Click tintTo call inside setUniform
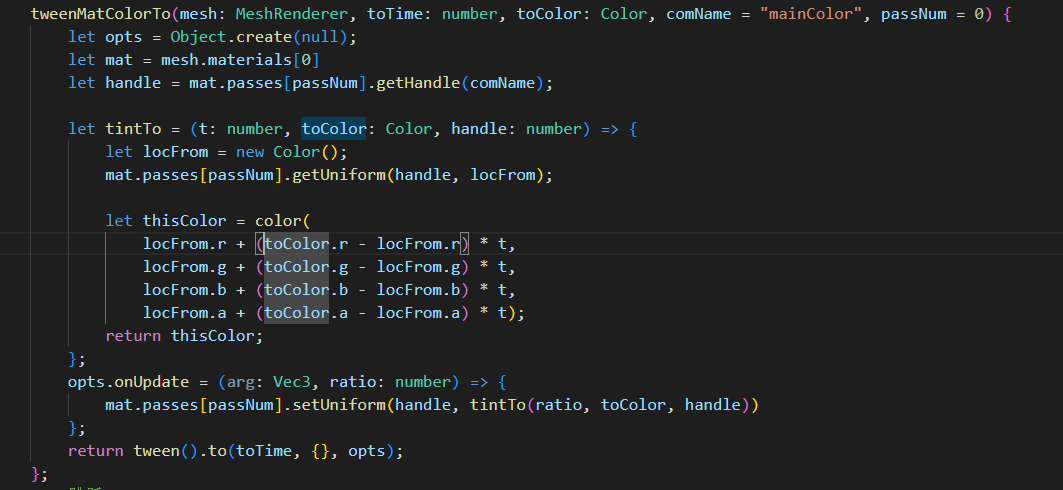 click(498, 405)
